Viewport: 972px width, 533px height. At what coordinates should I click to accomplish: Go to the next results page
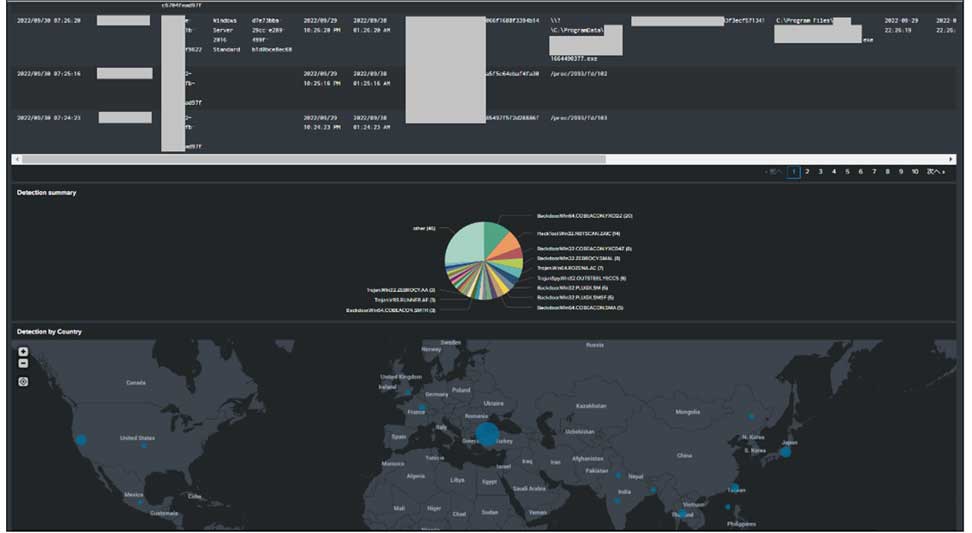point(935,172)
